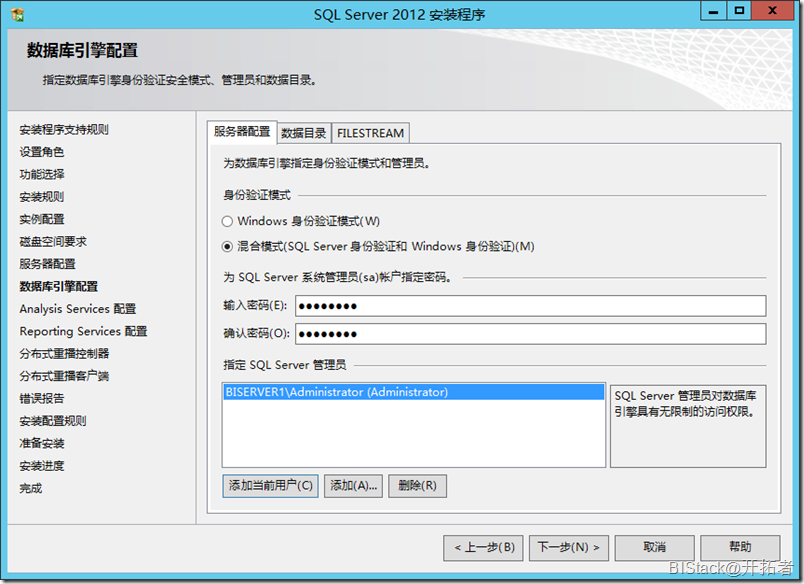Click 磁盘空间要求 in the step list
Screen dimensions: 804x584
pyautogui.click(x=53, y=241)
